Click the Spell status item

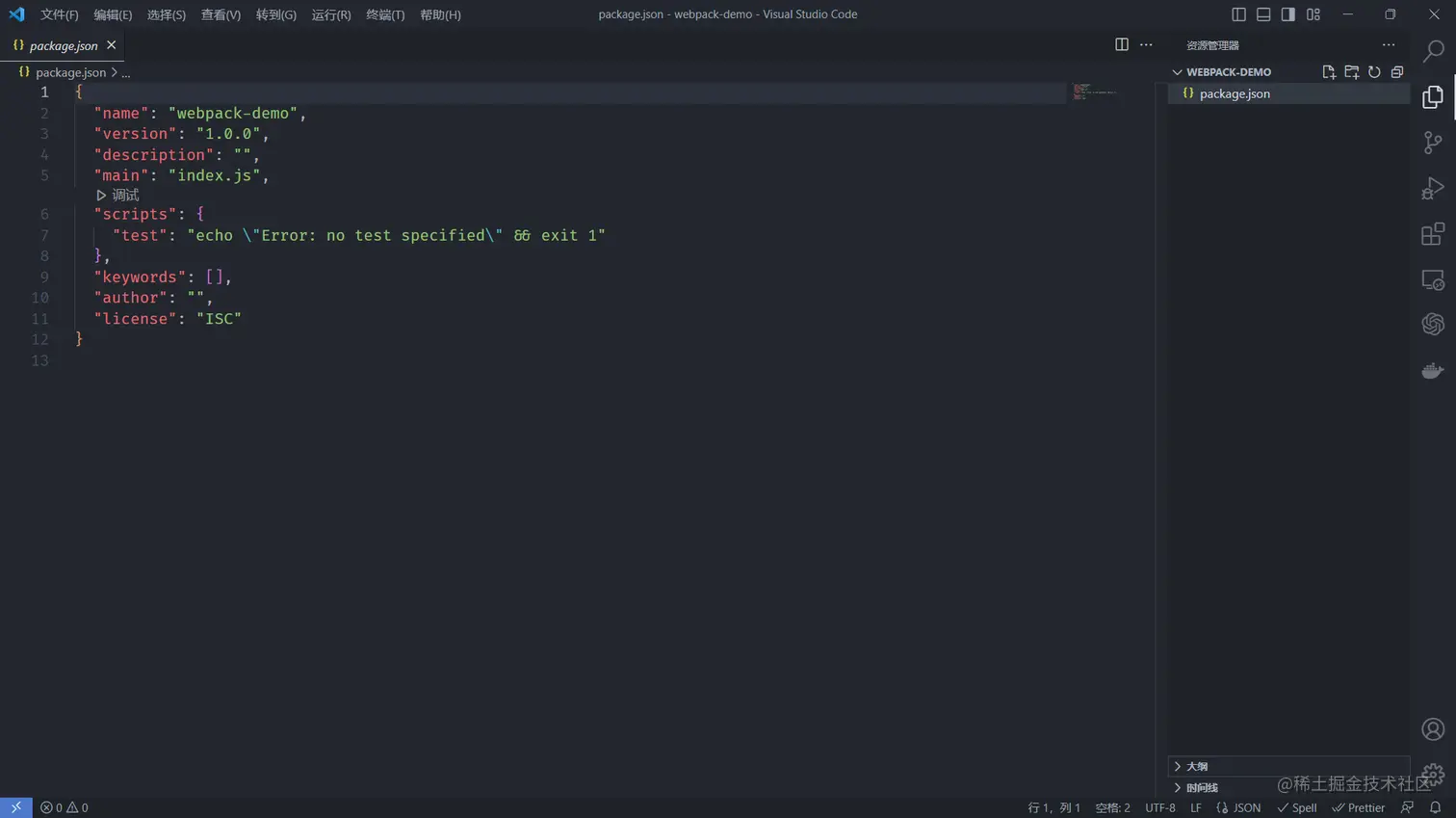point(1297,807)
